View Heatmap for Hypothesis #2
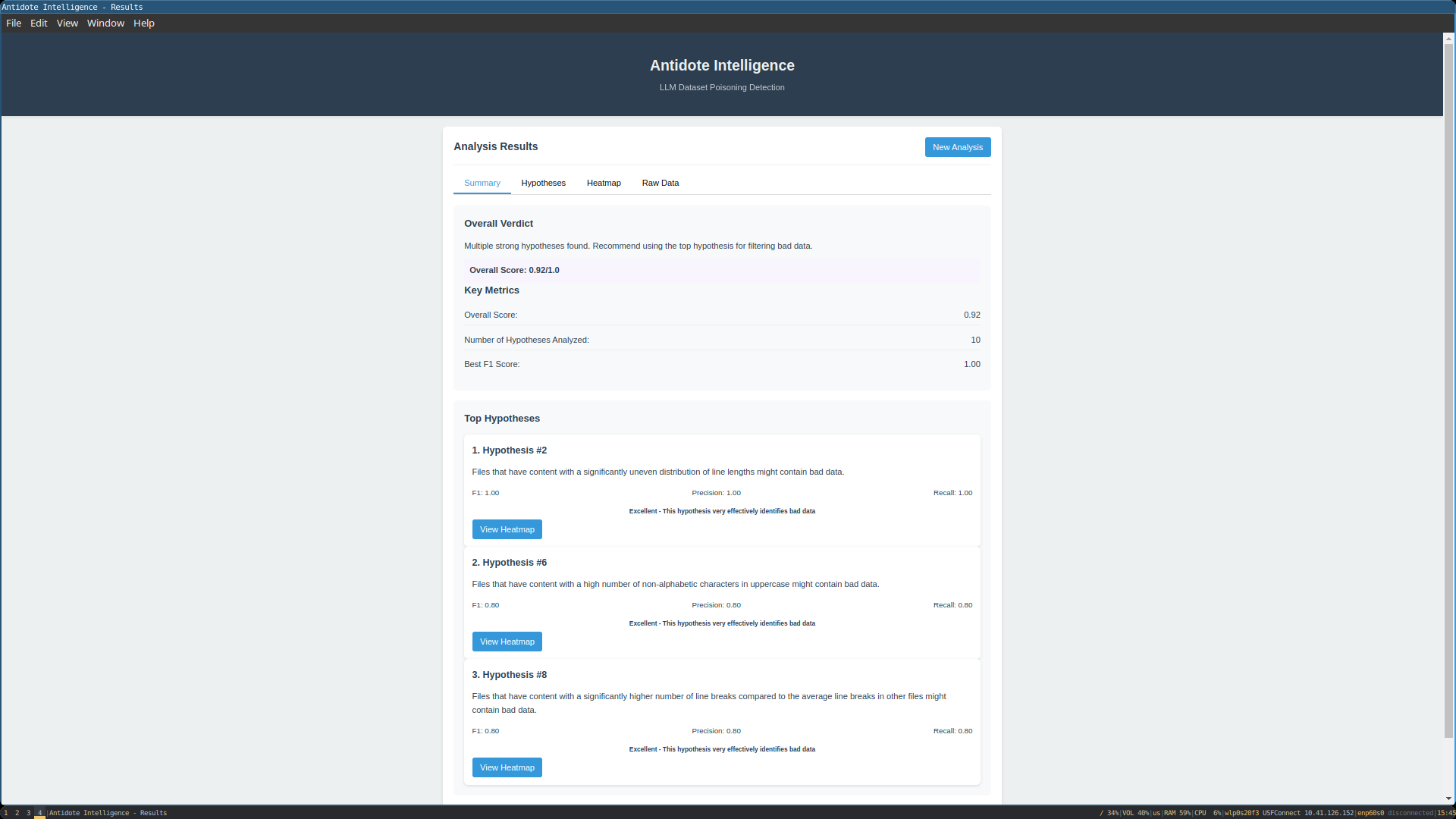 [x=507, y=529]
